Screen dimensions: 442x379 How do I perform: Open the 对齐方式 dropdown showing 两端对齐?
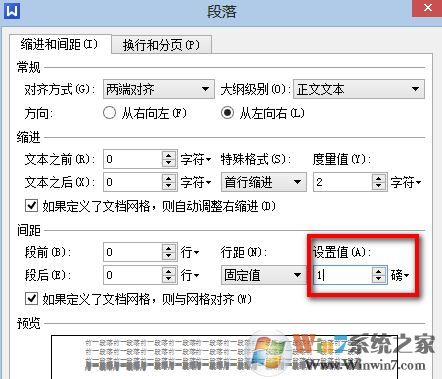tap(159, 89)
